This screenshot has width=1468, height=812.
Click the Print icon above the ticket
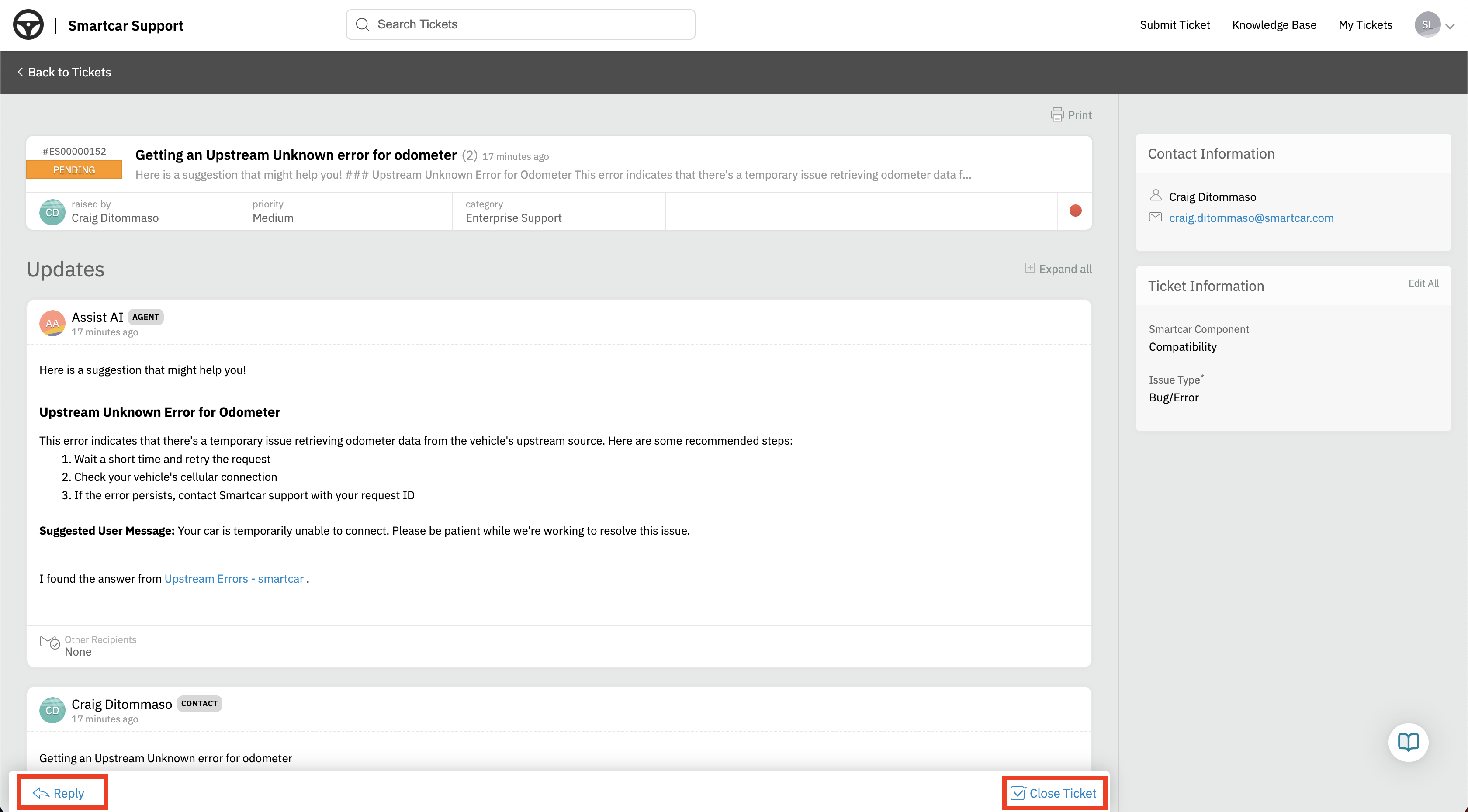[1057, 114]
